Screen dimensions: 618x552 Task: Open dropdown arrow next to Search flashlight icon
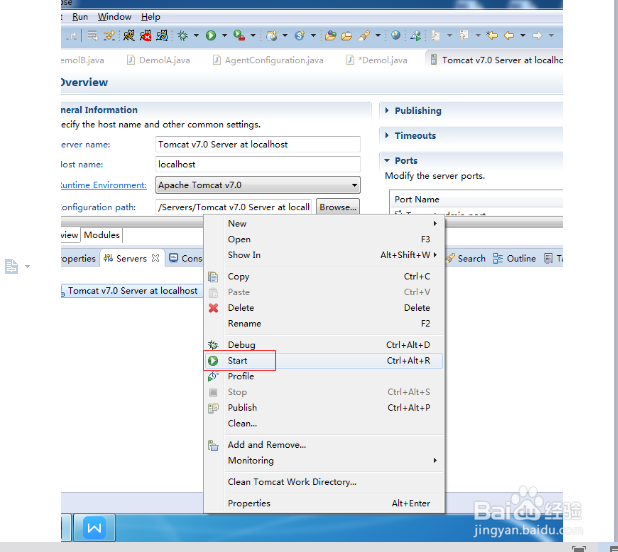[378, 35]
